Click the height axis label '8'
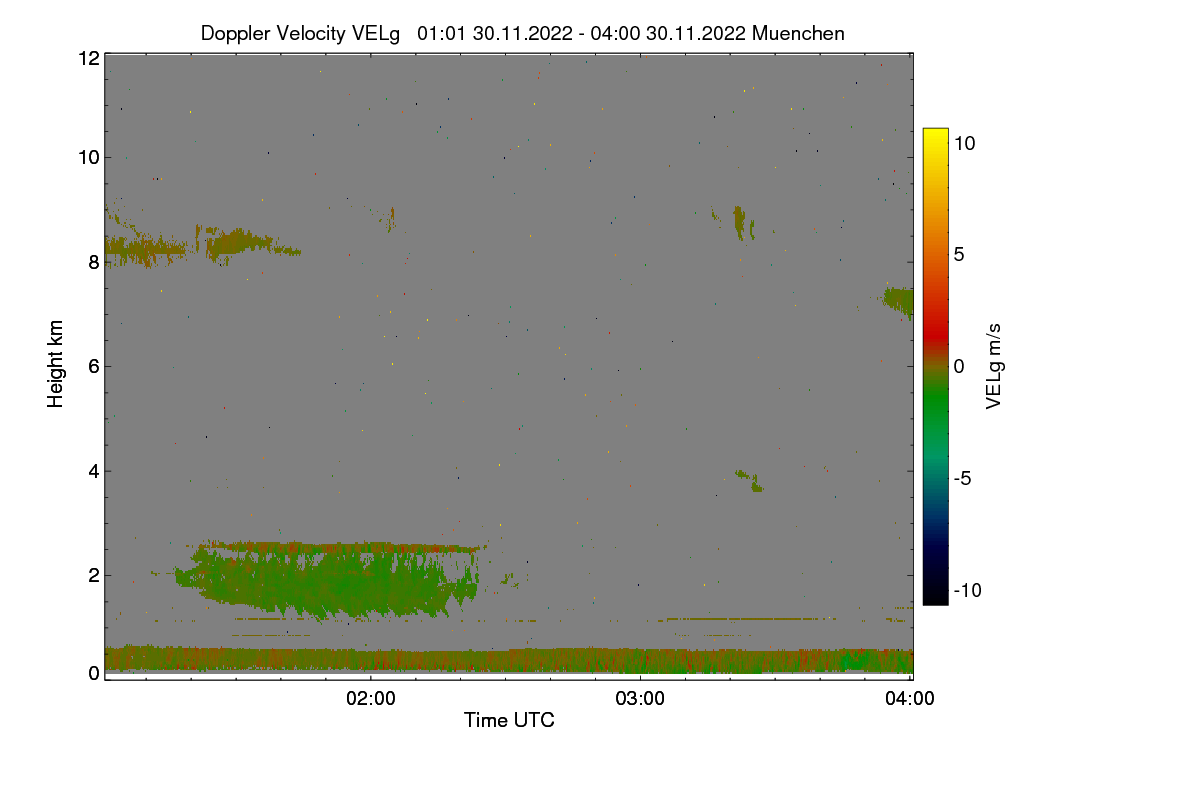This screenshot has height=800, width=1200. (94, 262)
